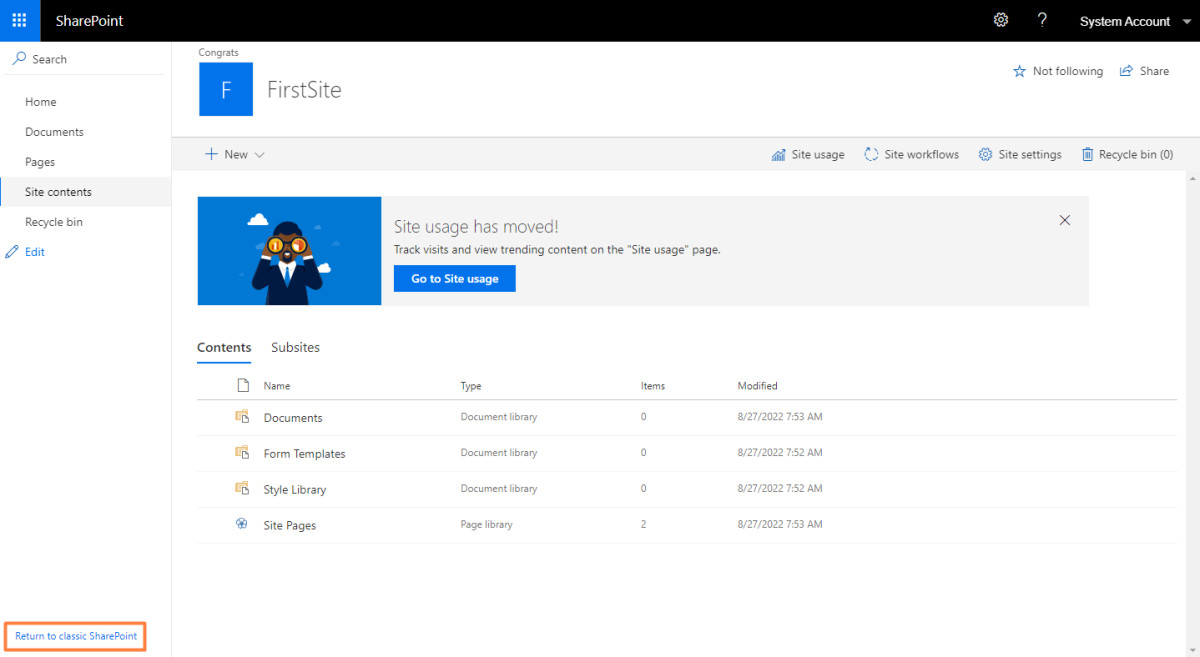Image resolution: width=1200 pixels, height=657 pixels.
Task: Click the scrollbar up arrow
Action: (1192, 178)
